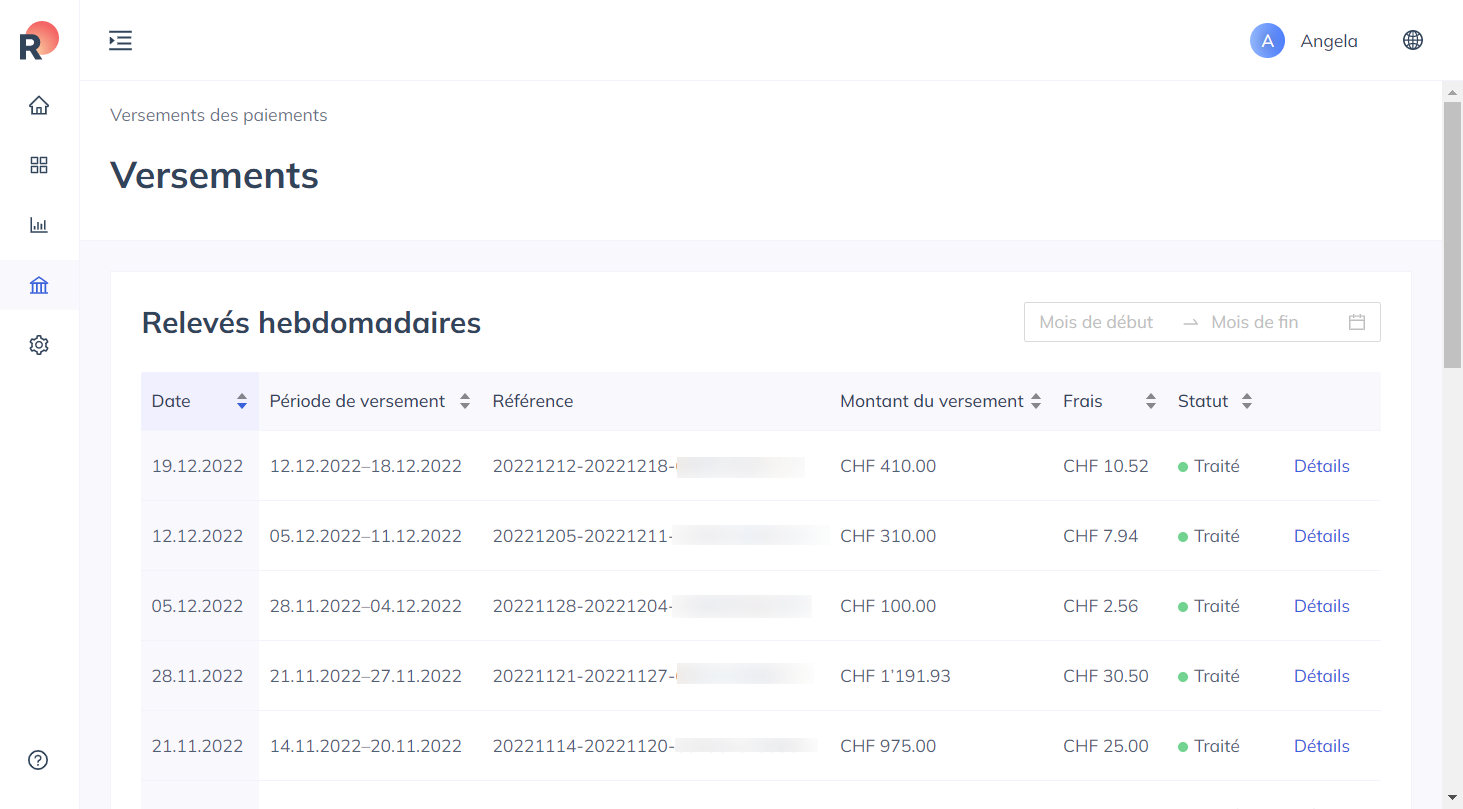Image resolution: width=1463 pixels, height=809 pixels.
Task: Click the Angela user avatar
Action: [1267, 41]
